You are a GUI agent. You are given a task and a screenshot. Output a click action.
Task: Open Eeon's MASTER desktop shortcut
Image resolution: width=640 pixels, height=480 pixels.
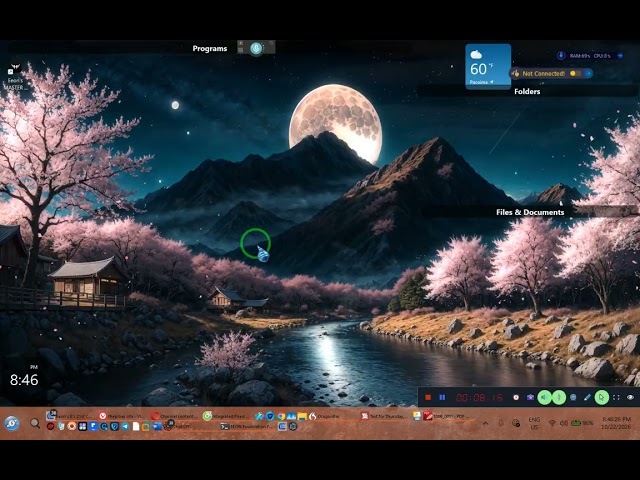(x=16, y=77)
